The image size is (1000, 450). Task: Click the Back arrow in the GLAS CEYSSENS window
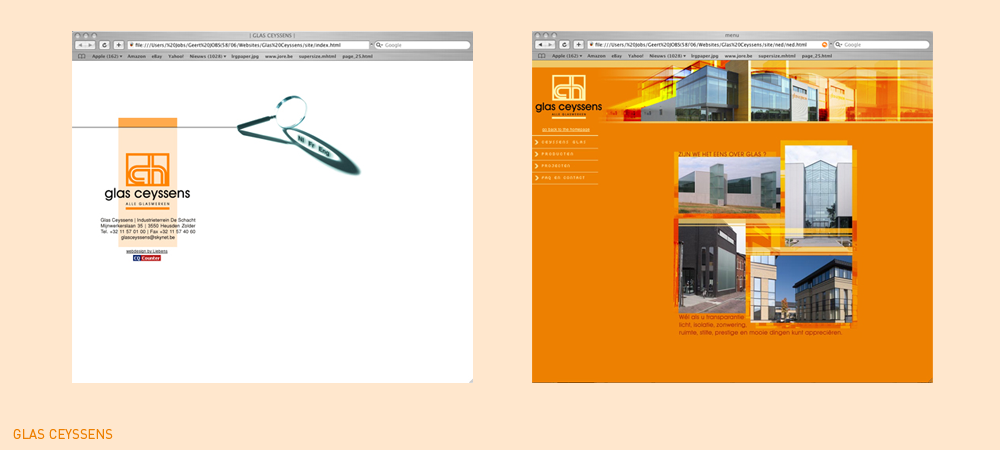point(80,45)
